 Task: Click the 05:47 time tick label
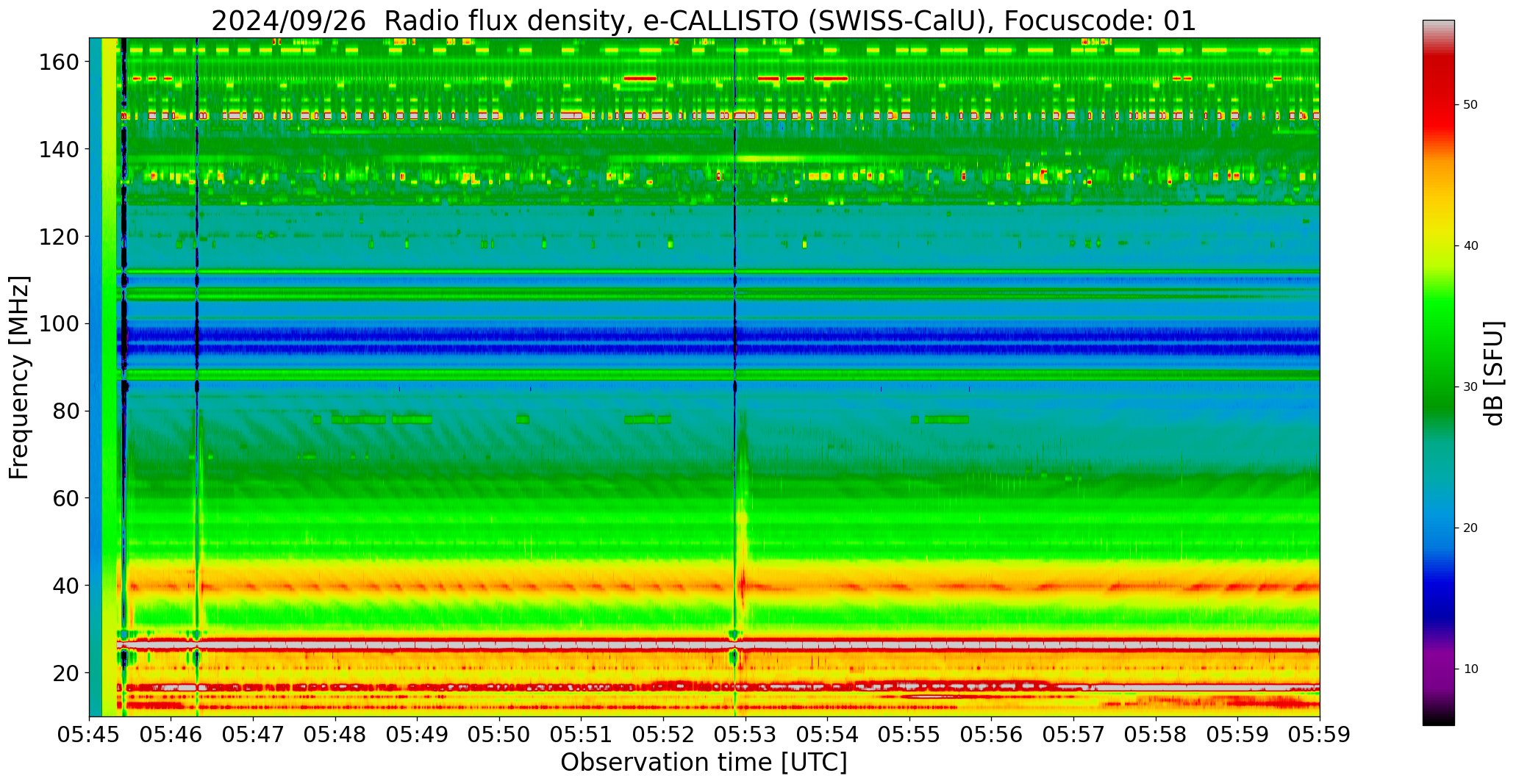point(254,735)
